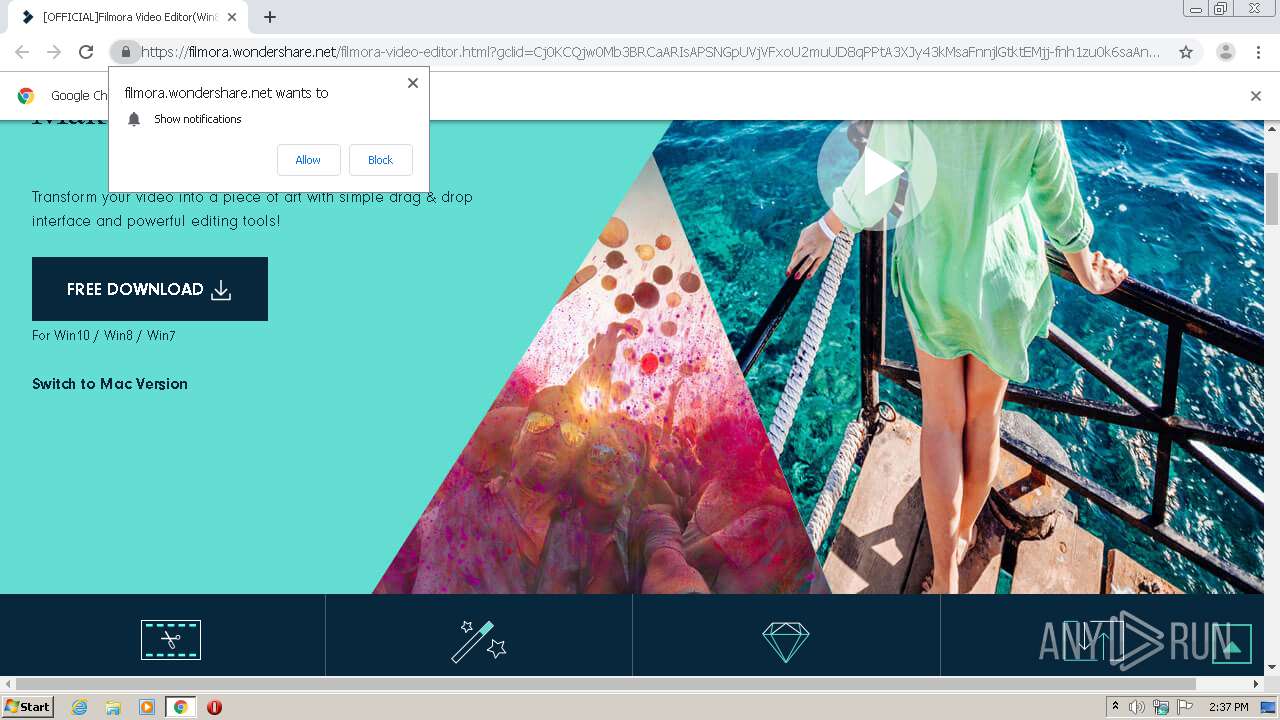
Task: Select the Filmora Video Editor tab
Action: coord(128,17)
